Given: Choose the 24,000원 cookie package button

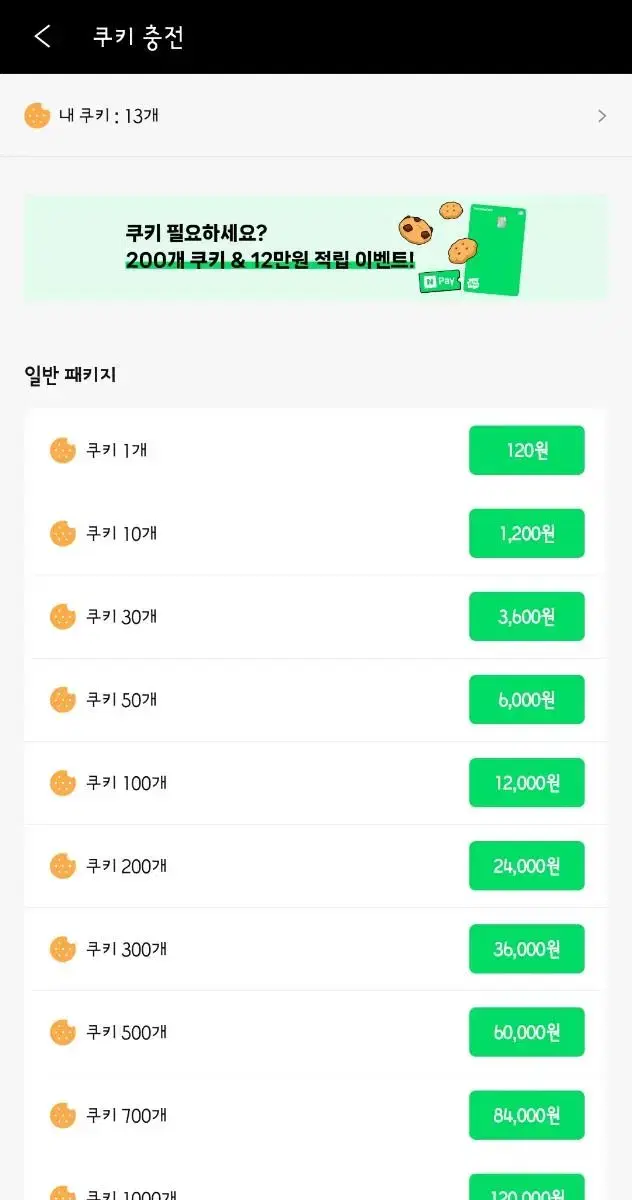Looking at the screenshot, I should coord(527,865).
